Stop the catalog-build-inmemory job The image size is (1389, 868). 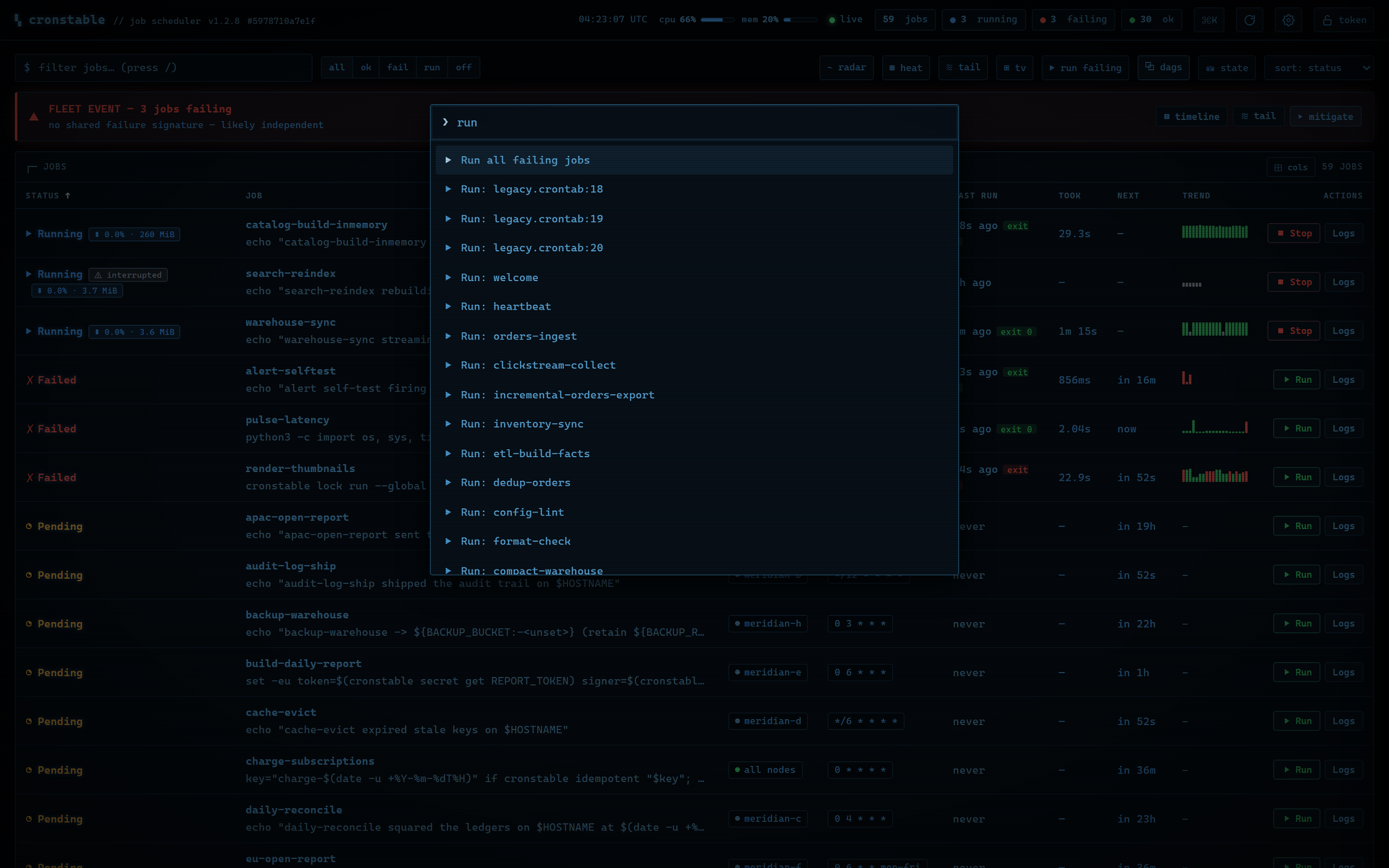pyautogui.click(x=1294, y=234)
